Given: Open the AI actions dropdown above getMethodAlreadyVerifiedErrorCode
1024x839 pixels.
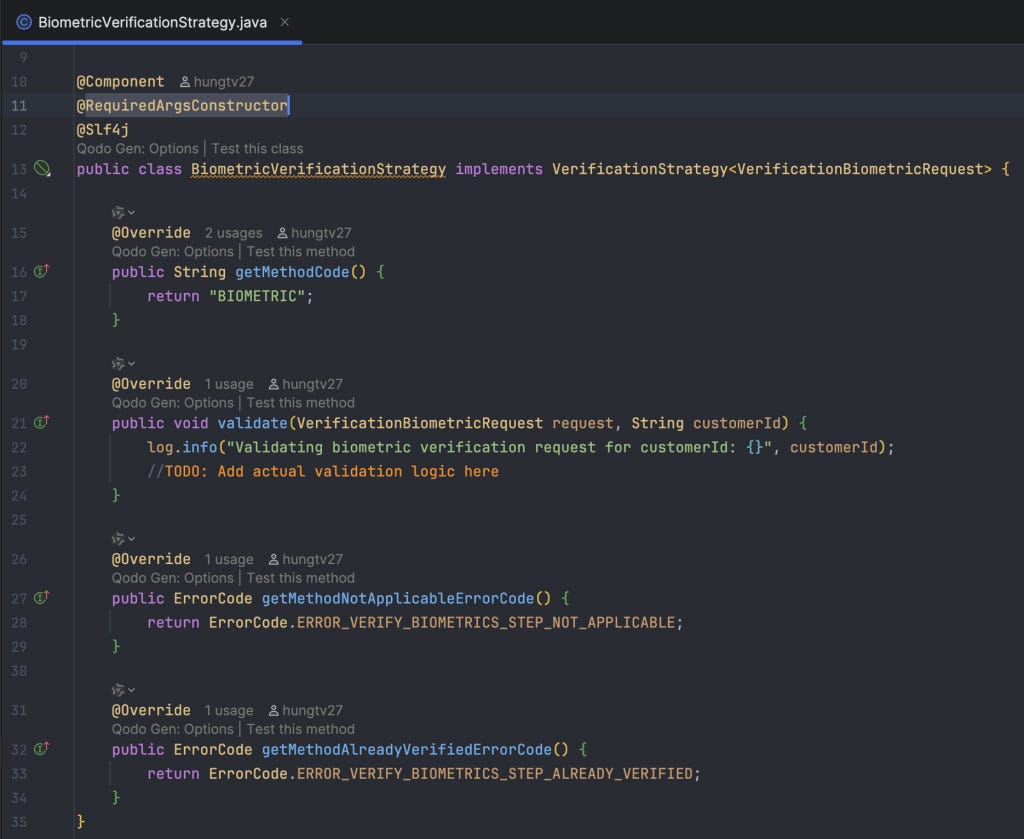Looking at the screenshot, I should 123,689.
